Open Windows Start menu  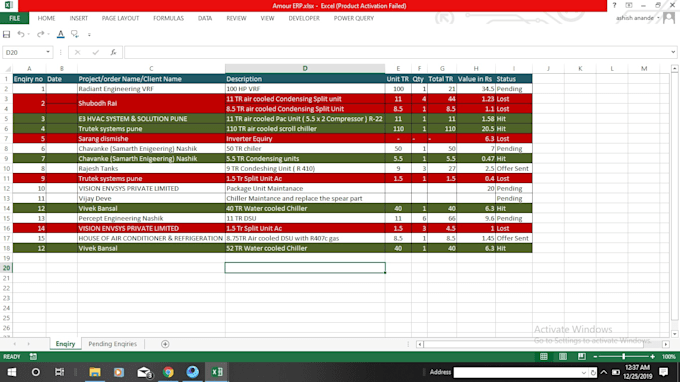[x=12, y=372]
